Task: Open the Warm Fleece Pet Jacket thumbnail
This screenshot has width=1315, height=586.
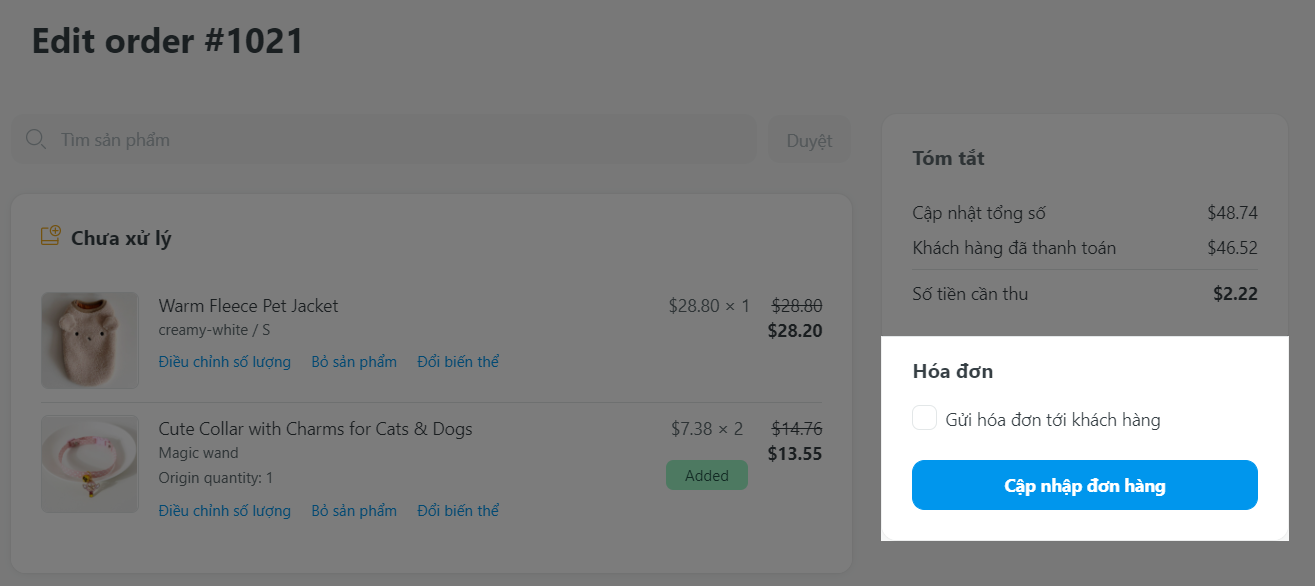Action: coord(90,340)
